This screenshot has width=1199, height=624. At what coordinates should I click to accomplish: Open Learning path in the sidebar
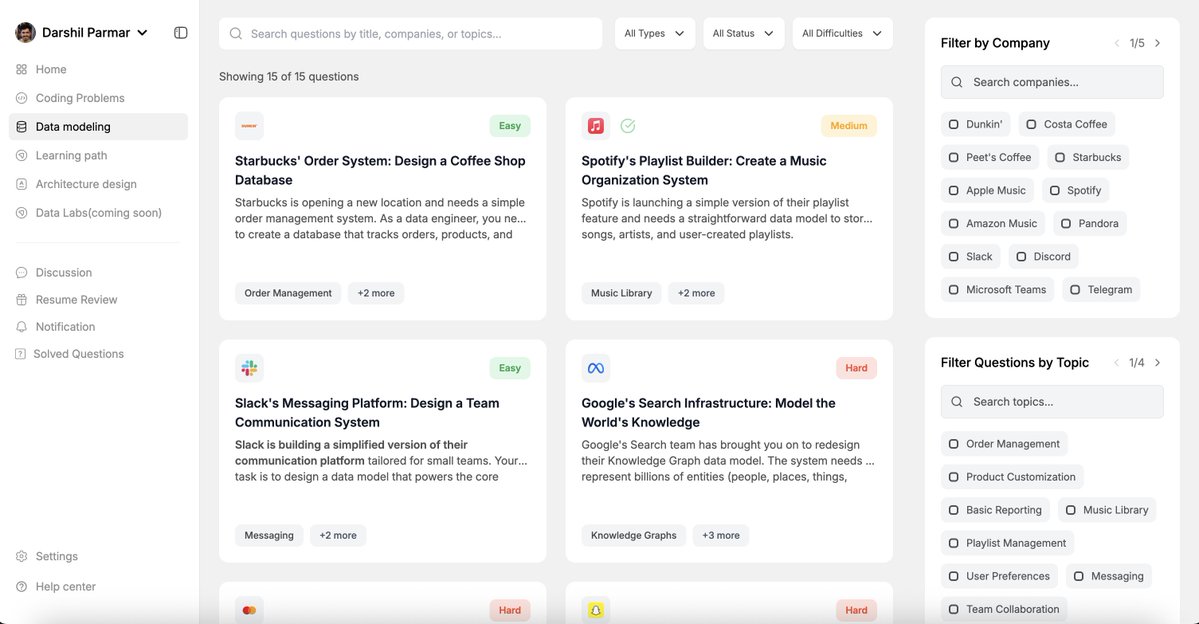98,155
